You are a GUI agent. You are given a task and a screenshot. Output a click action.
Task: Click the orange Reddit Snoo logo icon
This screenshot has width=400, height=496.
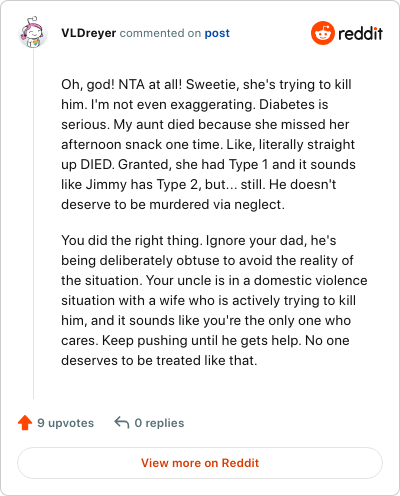click(323, 33)
